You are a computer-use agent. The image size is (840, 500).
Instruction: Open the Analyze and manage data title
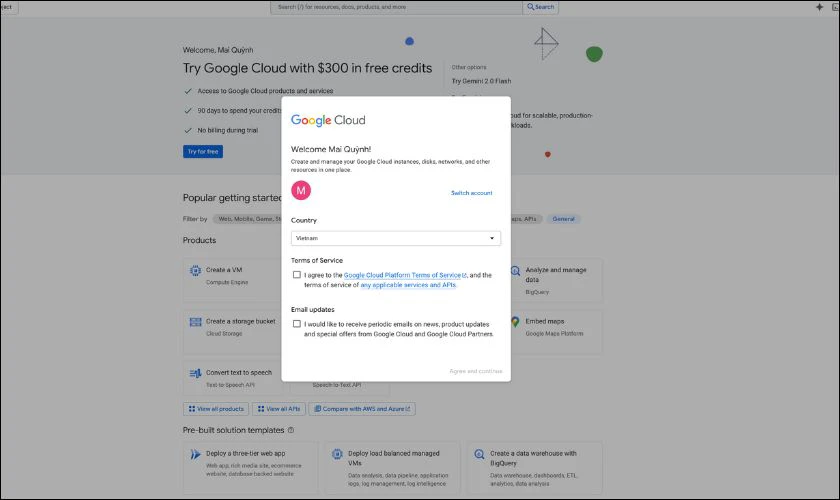[556, 274]
